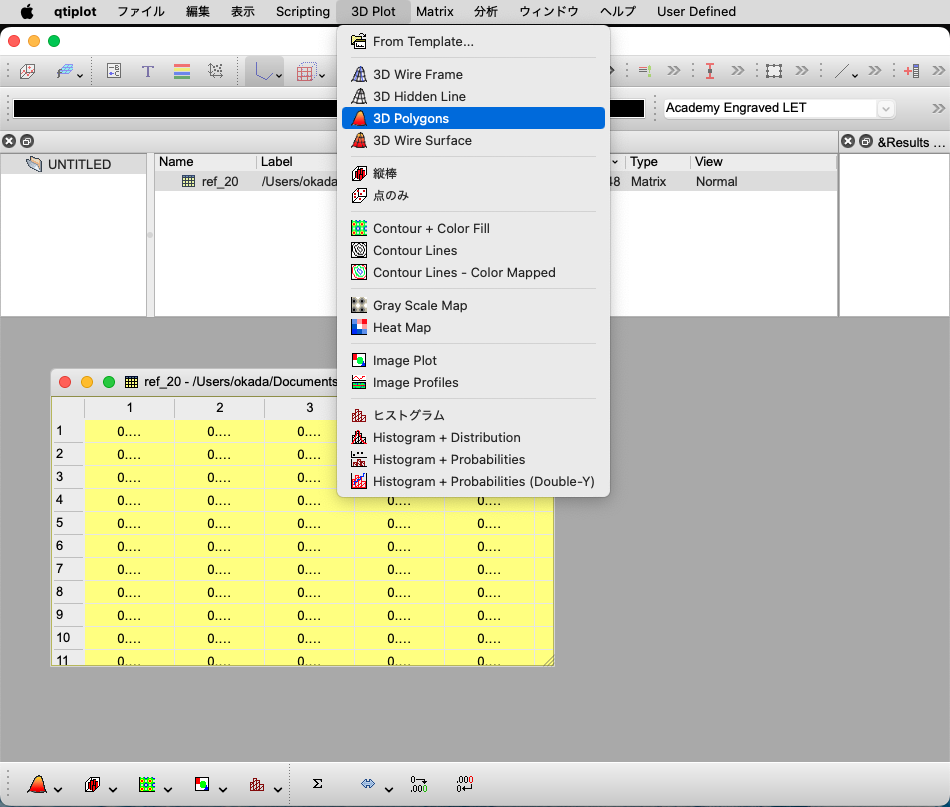Float the Results panel with the detach icon
The height and width of the screenshot is (807, 950).
tap(866, 141)
